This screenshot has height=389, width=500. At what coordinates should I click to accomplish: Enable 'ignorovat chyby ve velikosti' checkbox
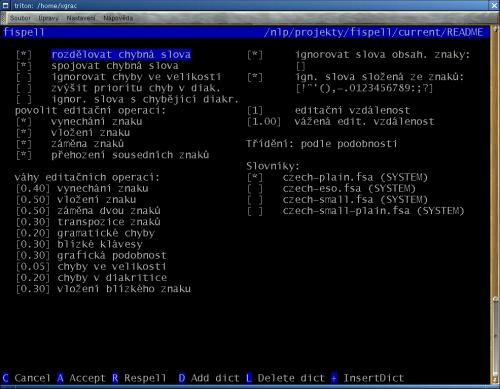click(24, 77)
